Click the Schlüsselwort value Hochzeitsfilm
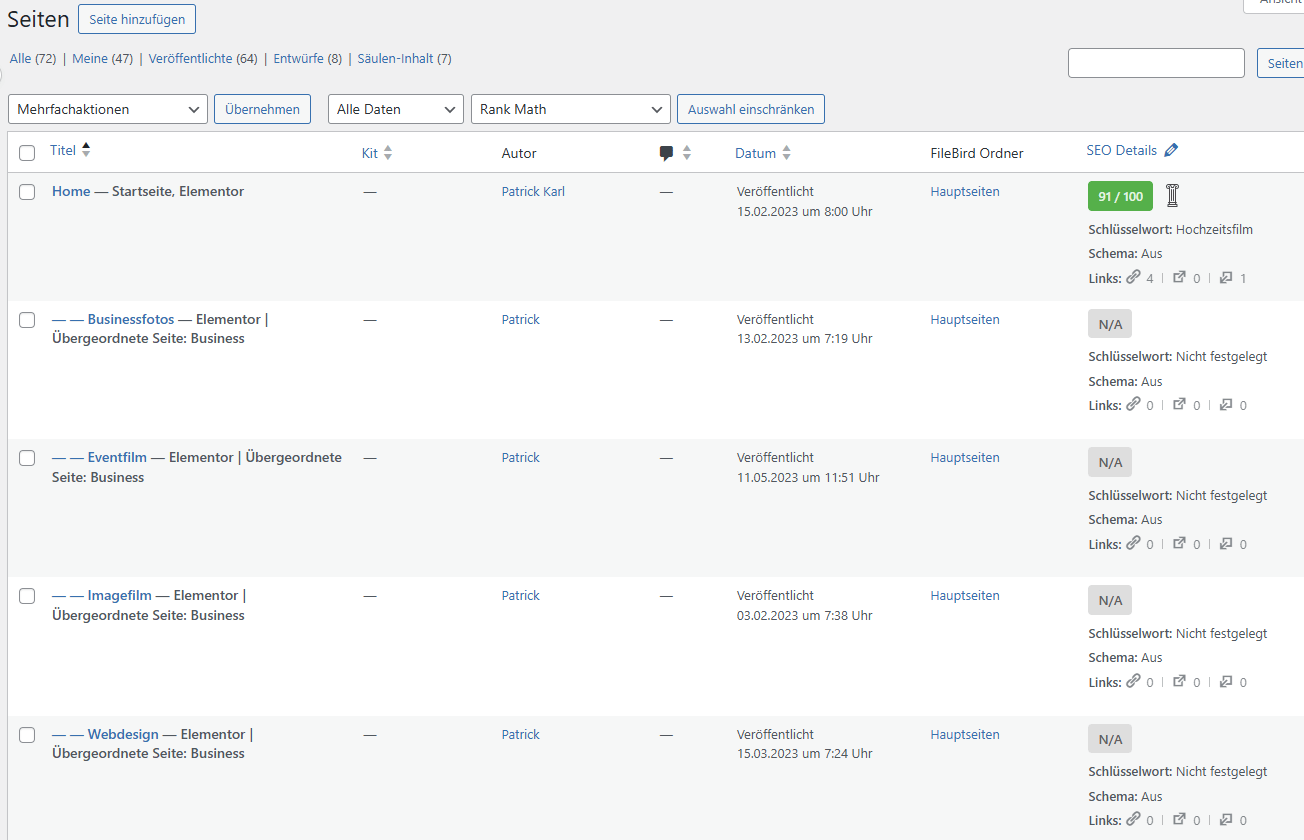Screen dimensions: 1304x840 tap(1214, 229)
